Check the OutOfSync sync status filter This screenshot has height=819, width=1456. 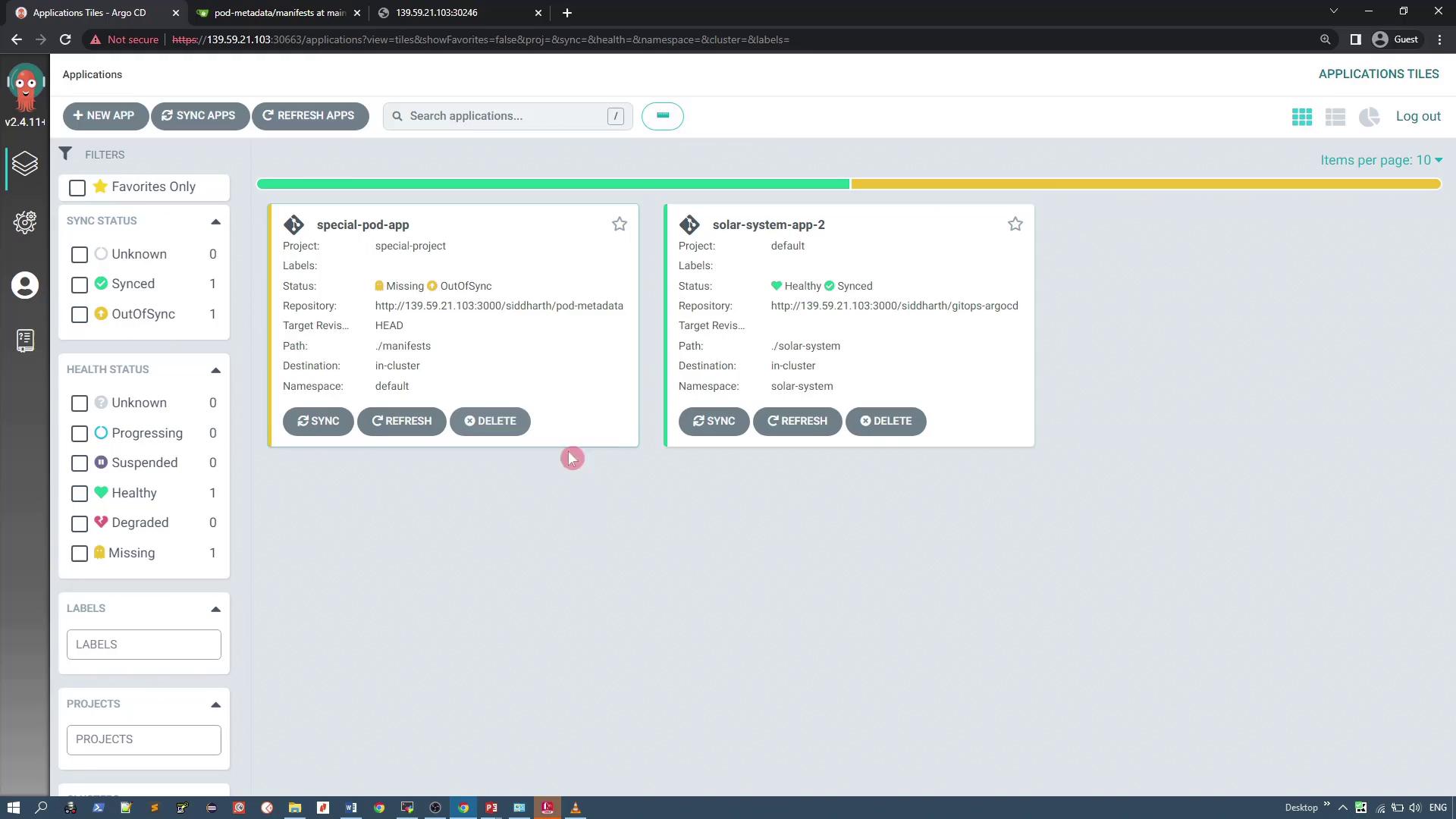80,314
